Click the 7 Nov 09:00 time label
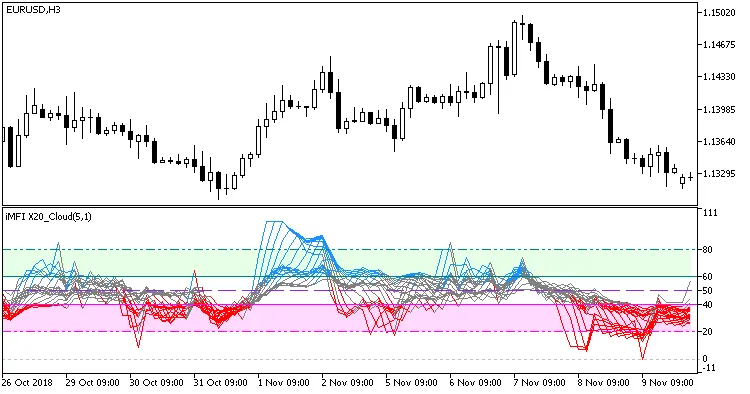This screenshot has height=394, width=750. point(540,383)
